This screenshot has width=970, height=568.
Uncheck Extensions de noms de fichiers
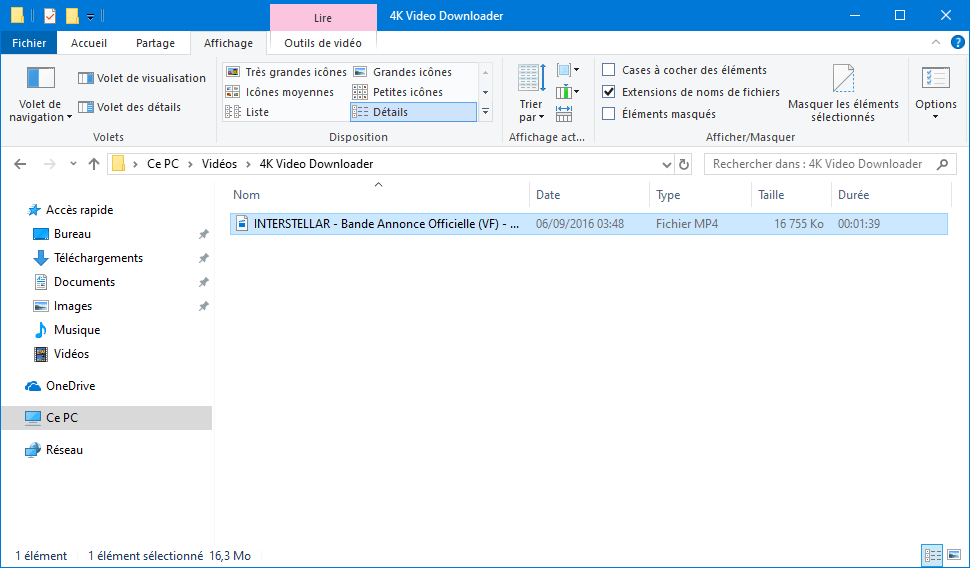pos(609,92)
